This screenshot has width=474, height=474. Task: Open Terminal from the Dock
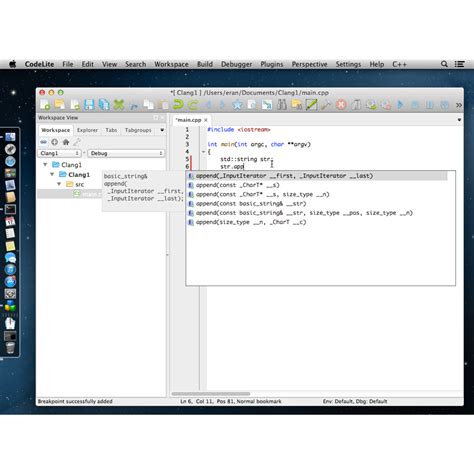10,209
